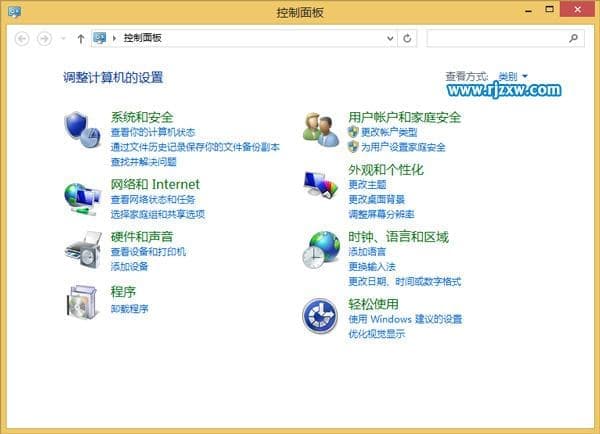
Task: Open the 查看方式 类别 dropdown
Action: [513, 76]
